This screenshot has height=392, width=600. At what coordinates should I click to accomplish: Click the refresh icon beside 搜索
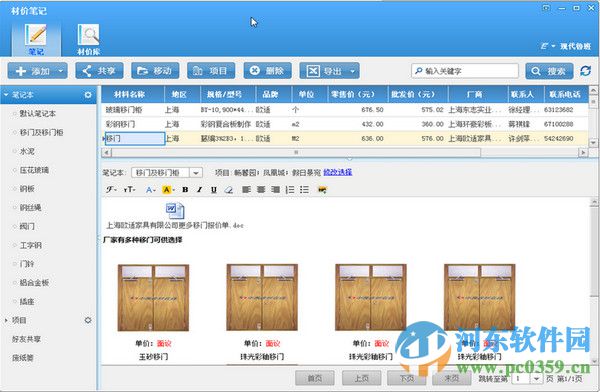coord(585,71)
